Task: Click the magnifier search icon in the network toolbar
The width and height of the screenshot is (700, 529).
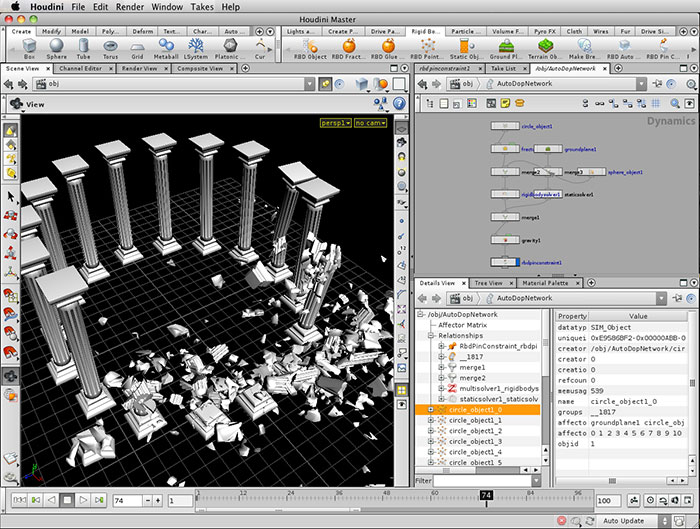Action: (675, 104)
